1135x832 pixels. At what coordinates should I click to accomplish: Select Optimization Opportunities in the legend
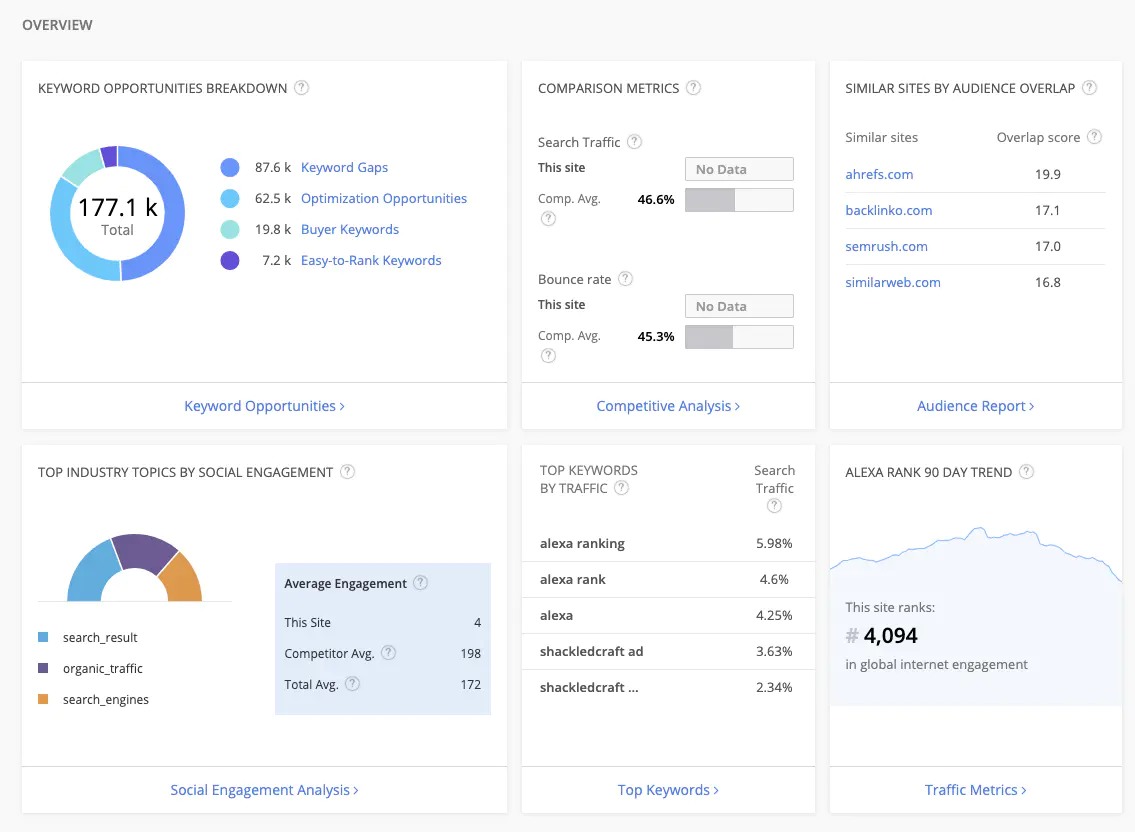(383, 198)
